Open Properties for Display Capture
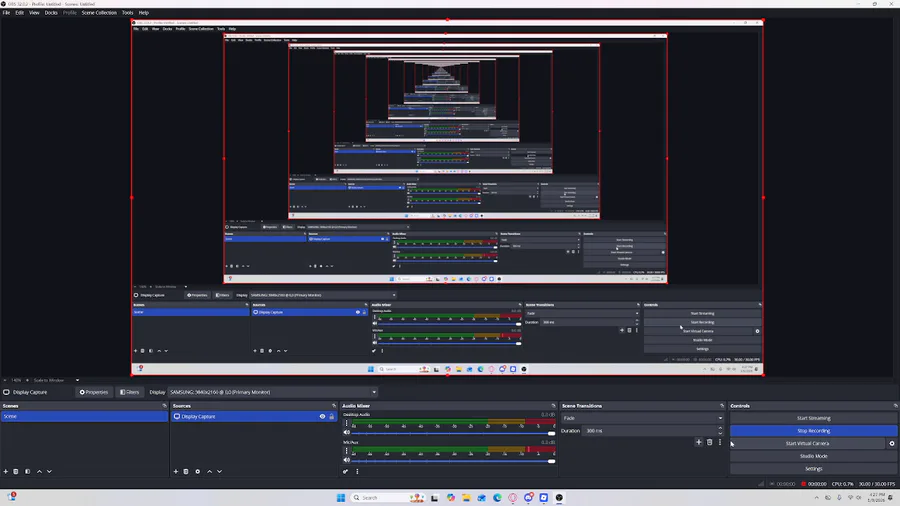 point(94,392)
